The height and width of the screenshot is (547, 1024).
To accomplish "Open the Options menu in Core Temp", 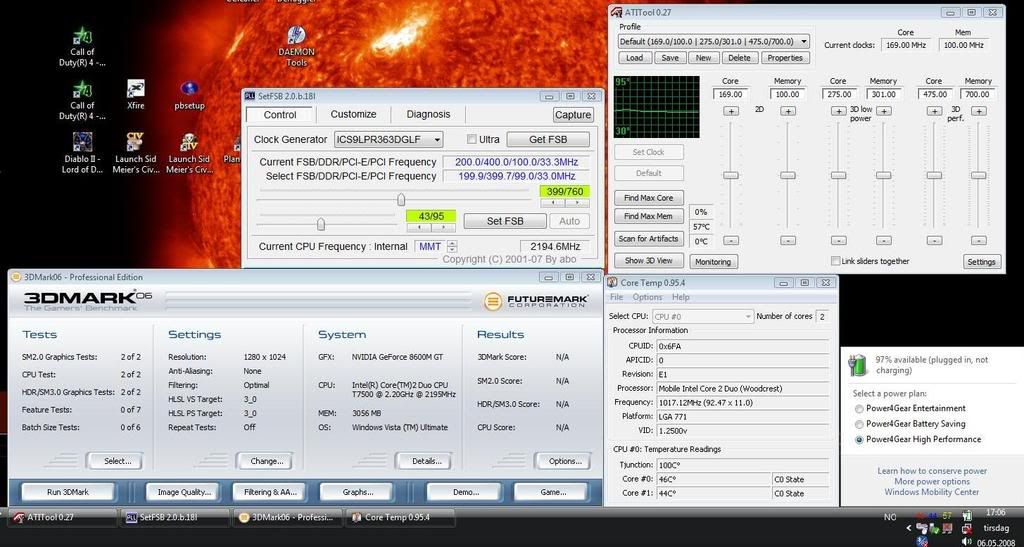I will tap(647, 297).
